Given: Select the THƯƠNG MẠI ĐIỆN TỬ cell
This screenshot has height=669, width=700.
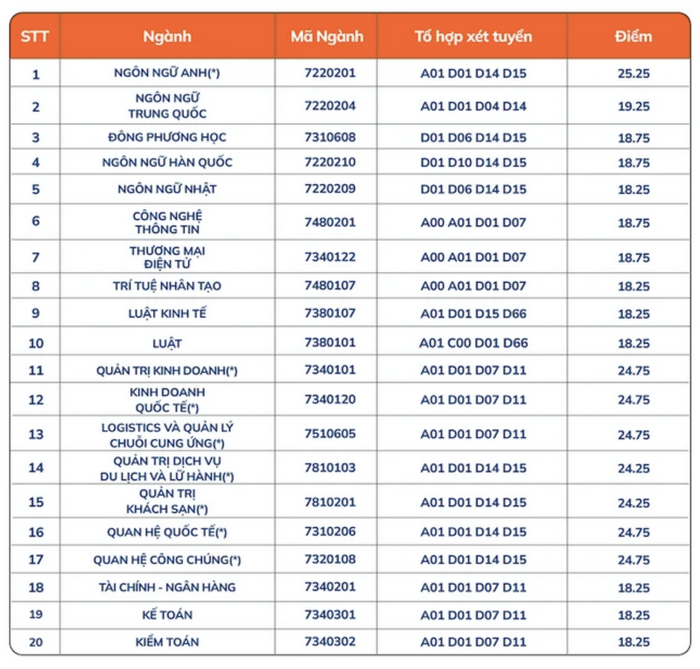Looking at the screenshot, I should 167,257.
